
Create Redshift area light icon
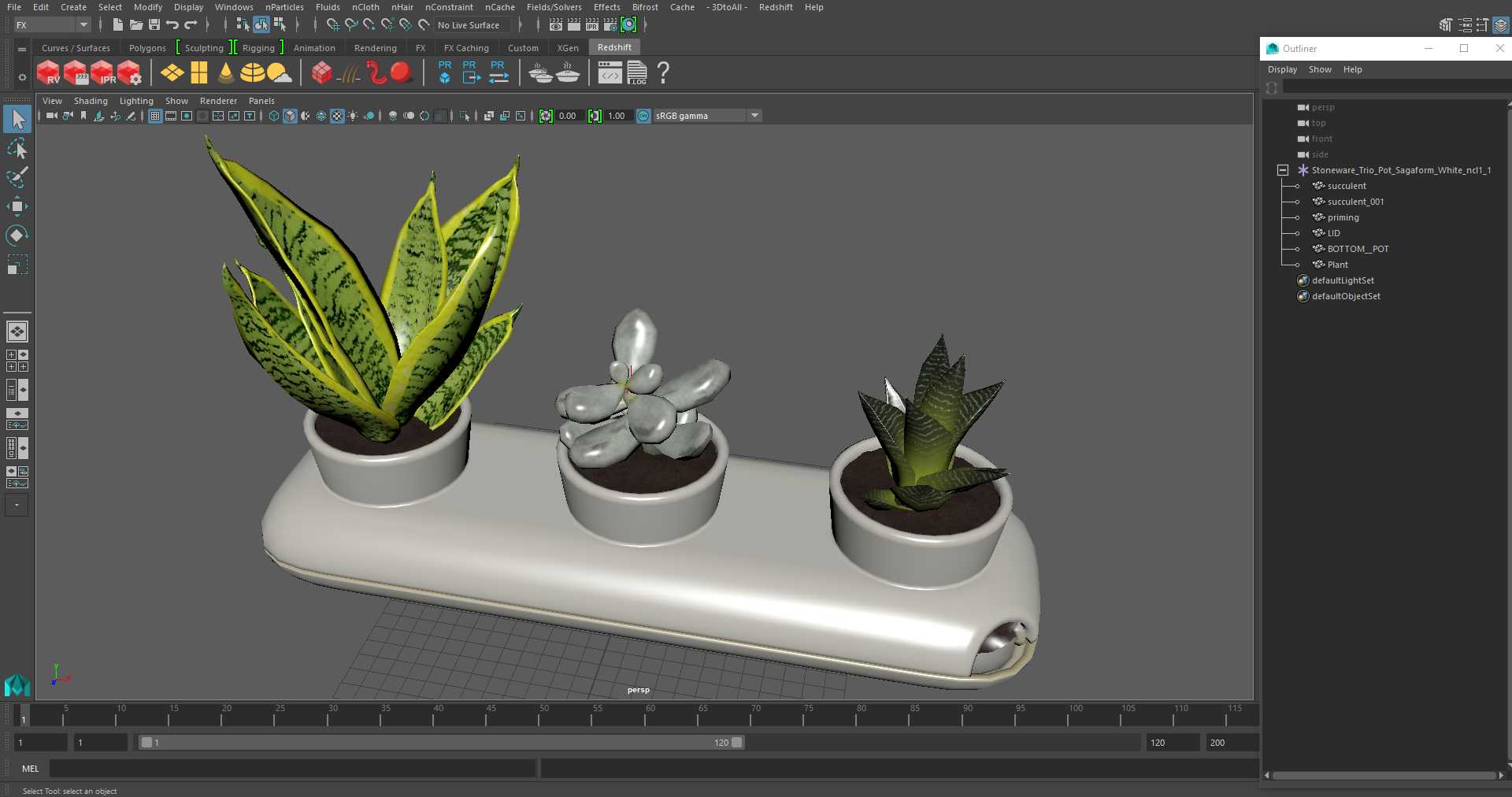[172, 73]
